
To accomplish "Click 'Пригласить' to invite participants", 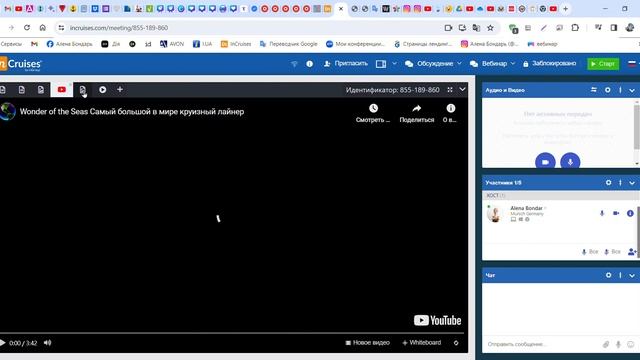I will pos(346,64).
